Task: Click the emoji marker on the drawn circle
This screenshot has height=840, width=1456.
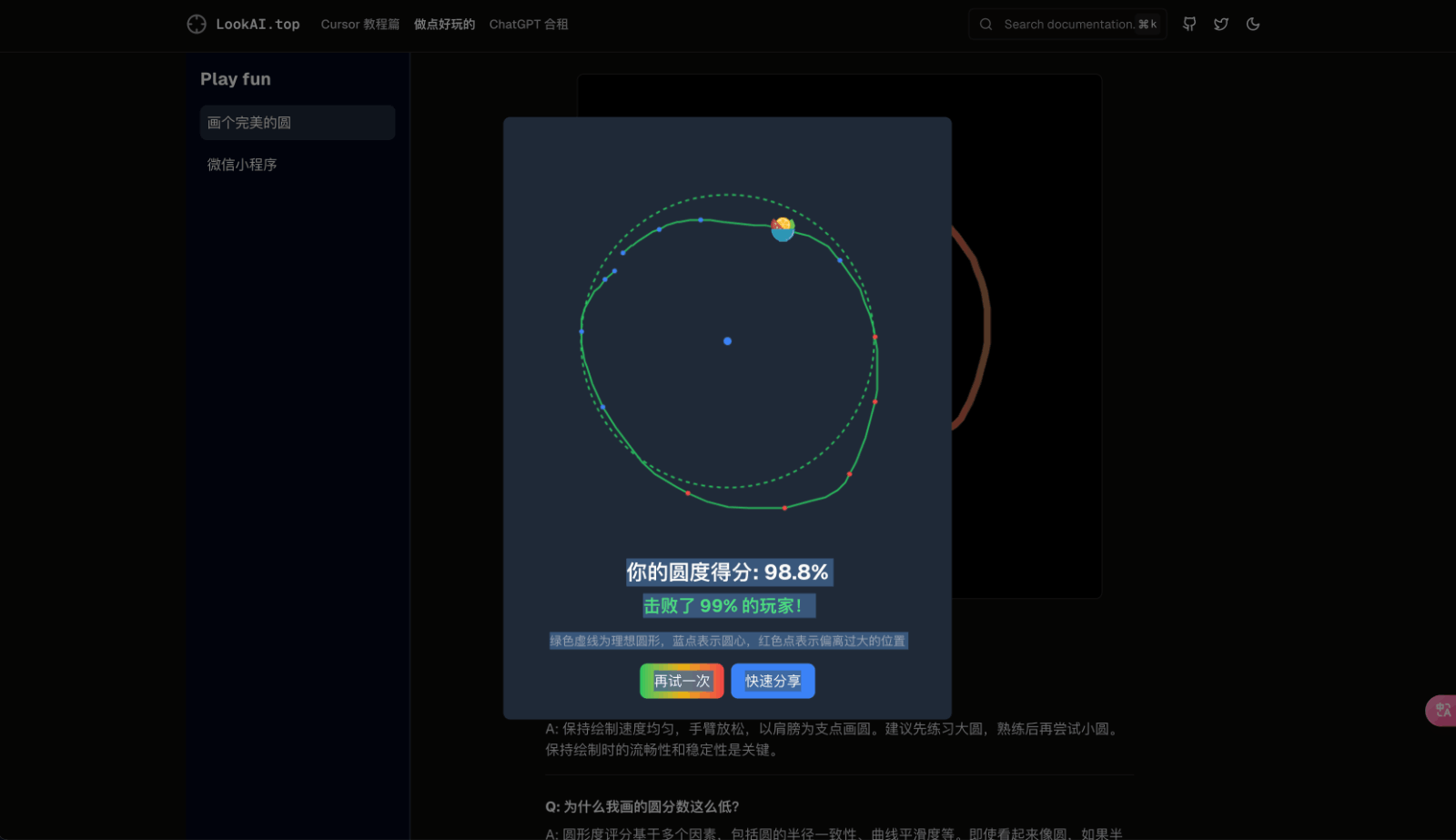Action: point(783,228)
